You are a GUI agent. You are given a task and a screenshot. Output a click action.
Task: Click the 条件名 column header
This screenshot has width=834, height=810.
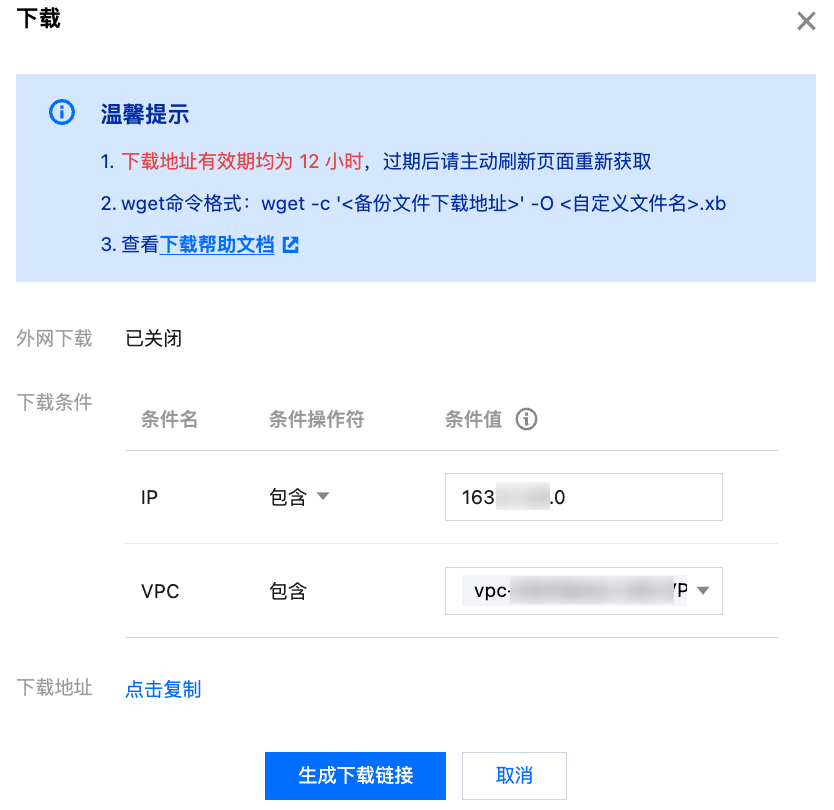coord(170,419)
